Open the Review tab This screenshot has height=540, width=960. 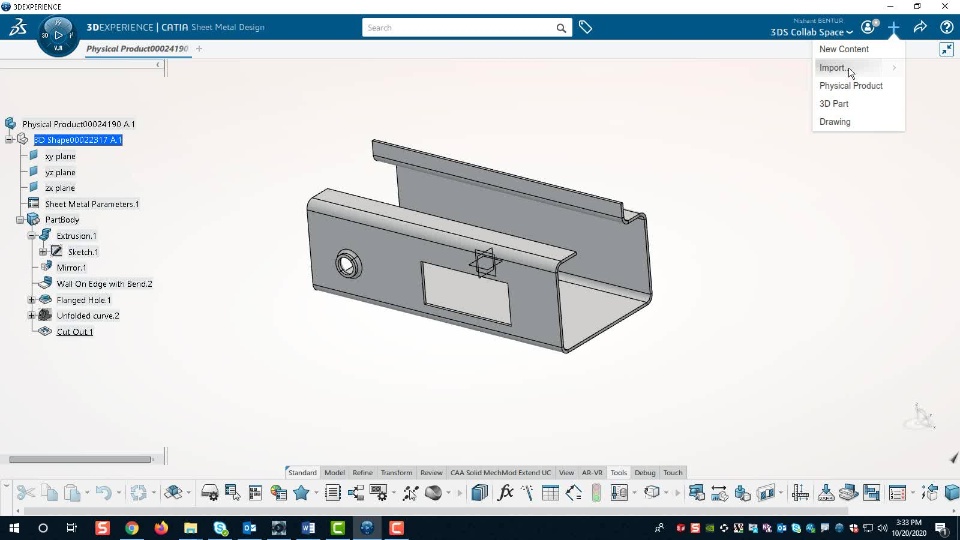(x=431, y=473)
